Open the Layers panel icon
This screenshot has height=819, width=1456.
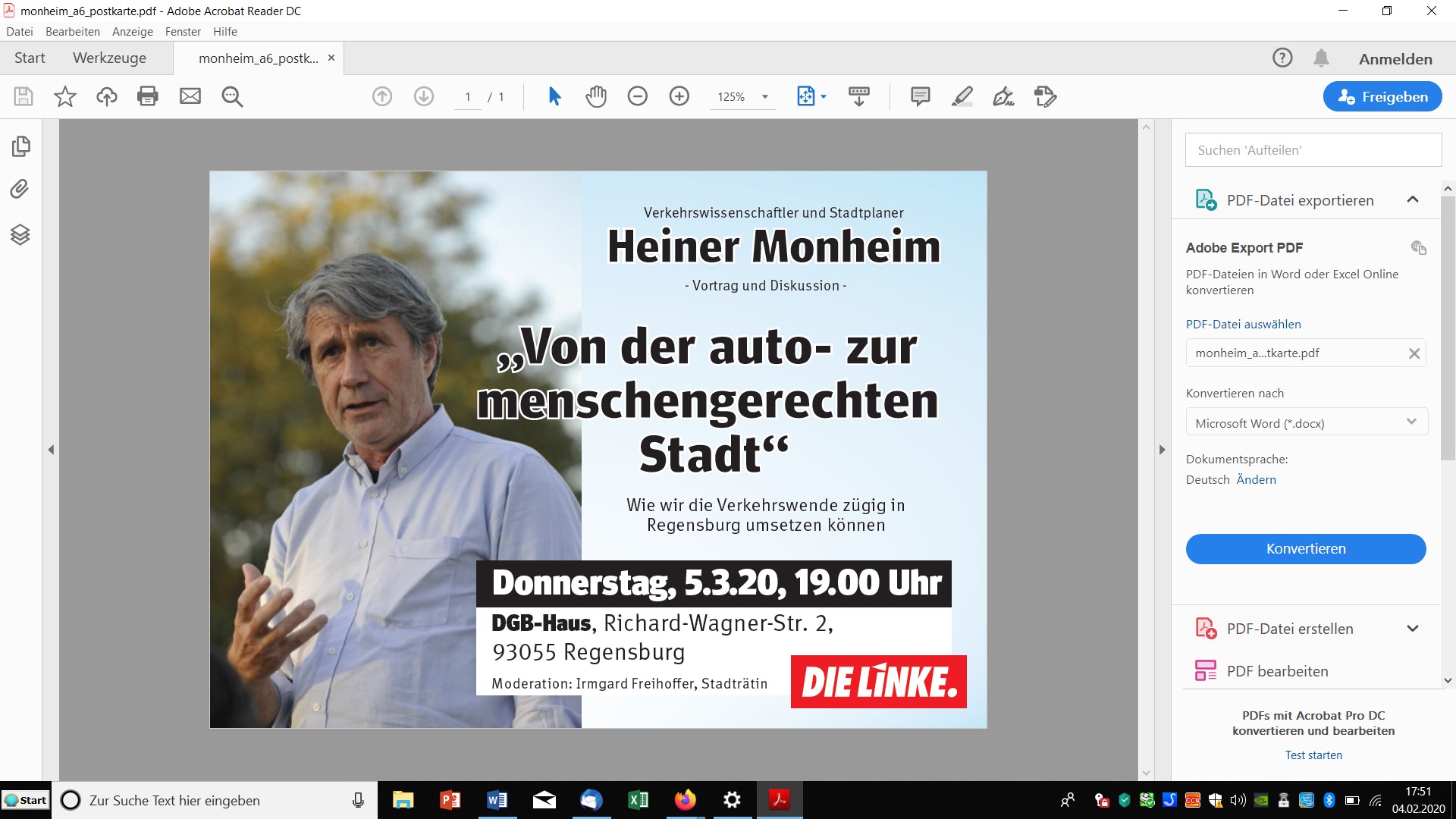[20, 234]
